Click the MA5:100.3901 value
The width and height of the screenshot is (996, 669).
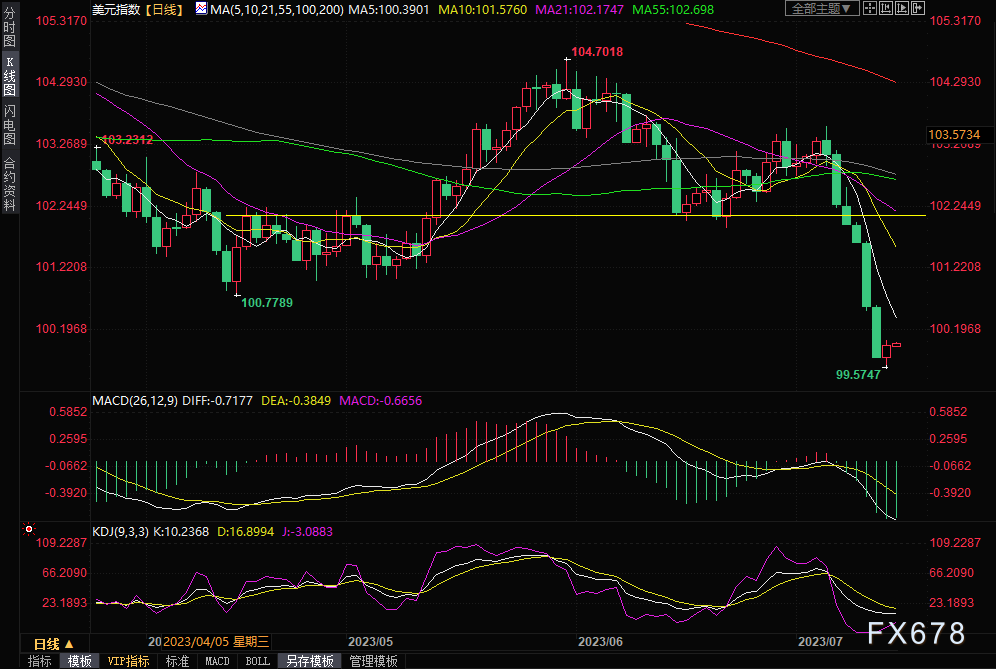[x=389, y=10]
